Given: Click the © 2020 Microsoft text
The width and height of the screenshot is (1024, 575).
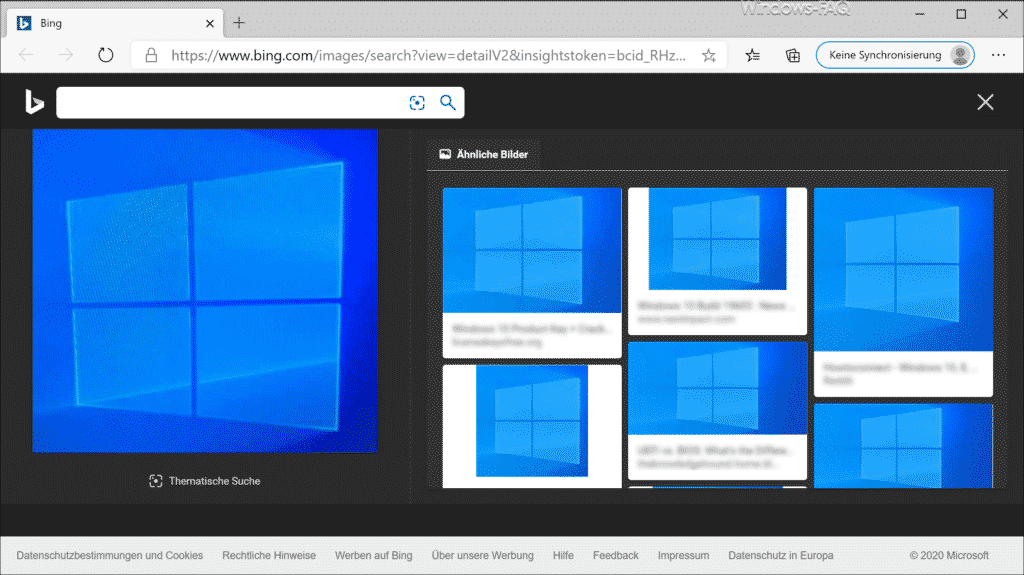Looking at the screenshot, I should 949,555.
